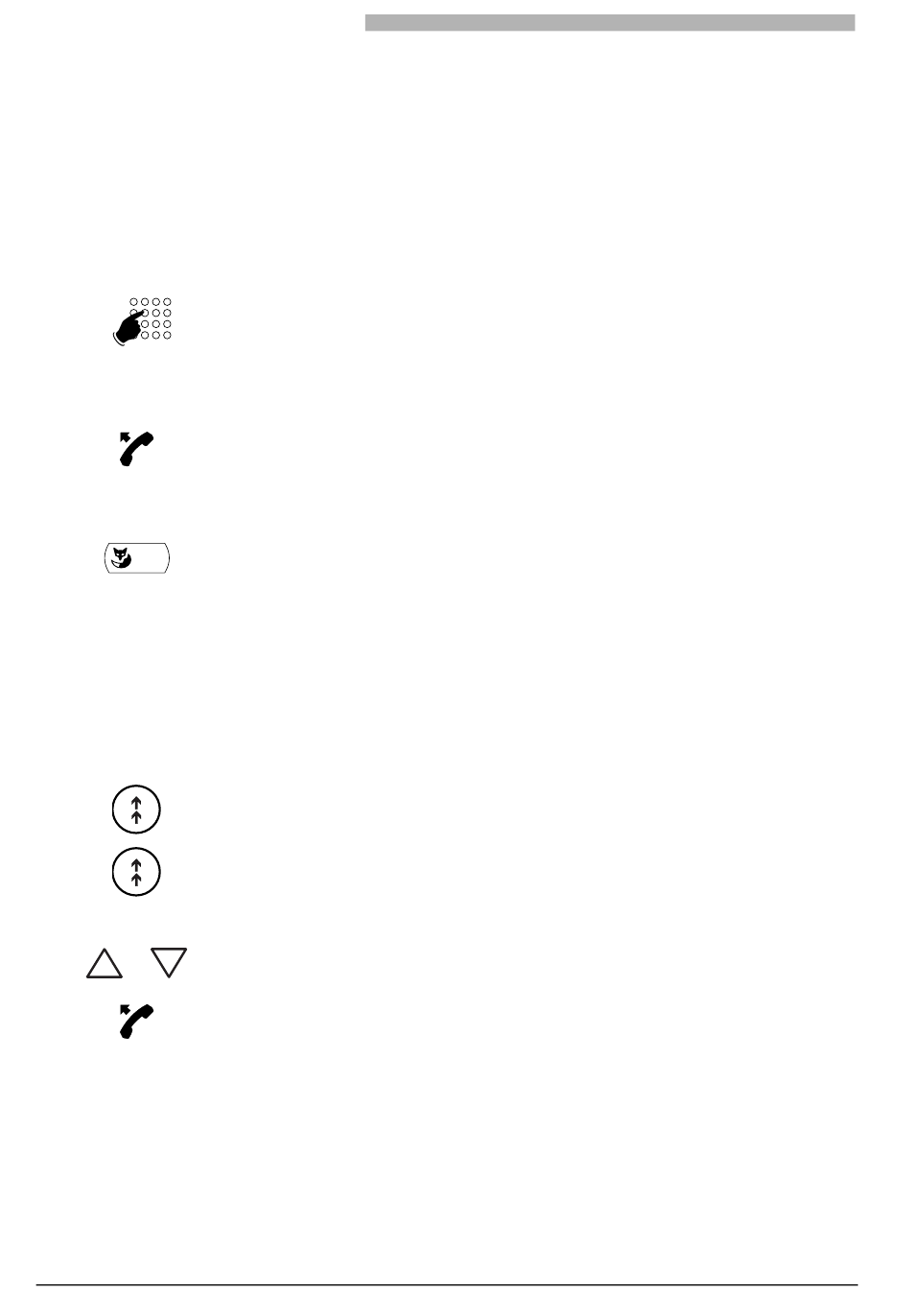Click the lower call key handset icon
Viewport: 911px width, 1316px height.
coord(136,1022)
